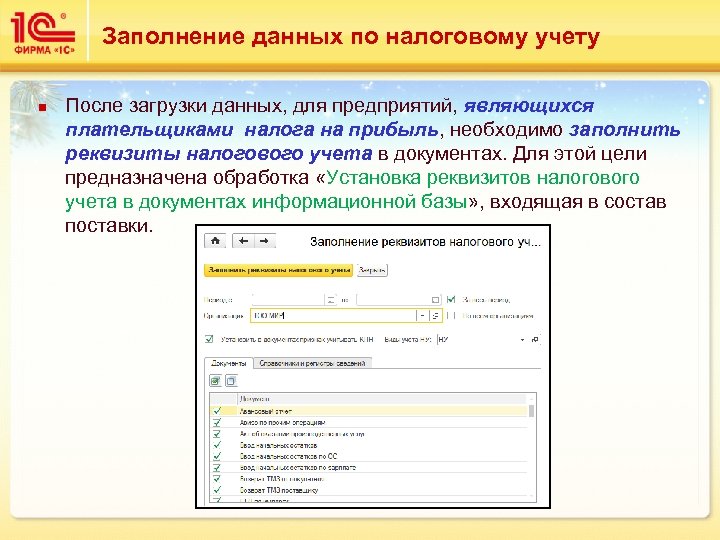The width and height of the screenshot is (720, 540).
Task: Click the Закрыть button
Action: click(372, 270)
